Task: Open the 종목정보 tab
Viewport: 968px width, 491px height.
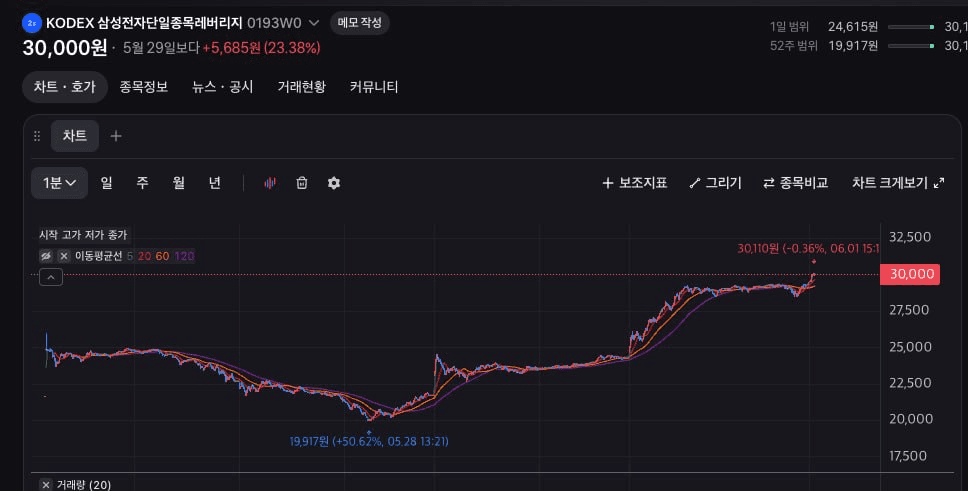Action: click(x=144, y=87)
